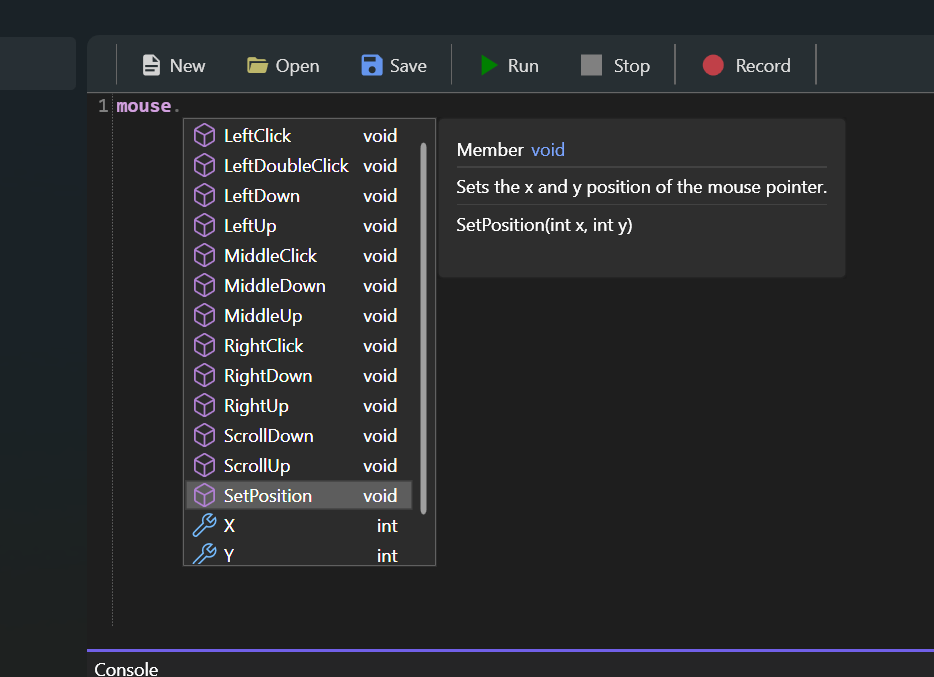Click the cube icon beside SetPosition

coord(204,495)
